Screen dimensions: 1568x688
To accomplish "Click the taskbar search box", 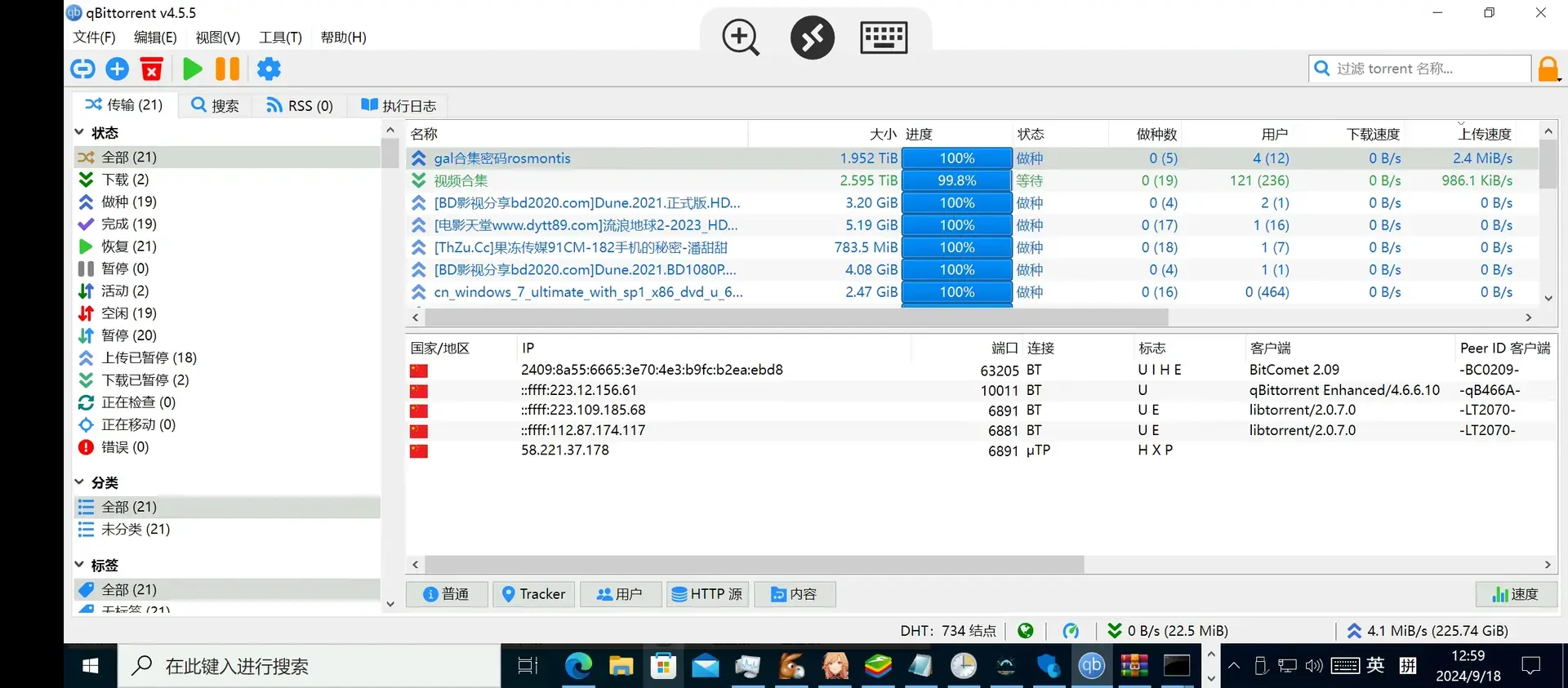I will (x=310, y=666).
